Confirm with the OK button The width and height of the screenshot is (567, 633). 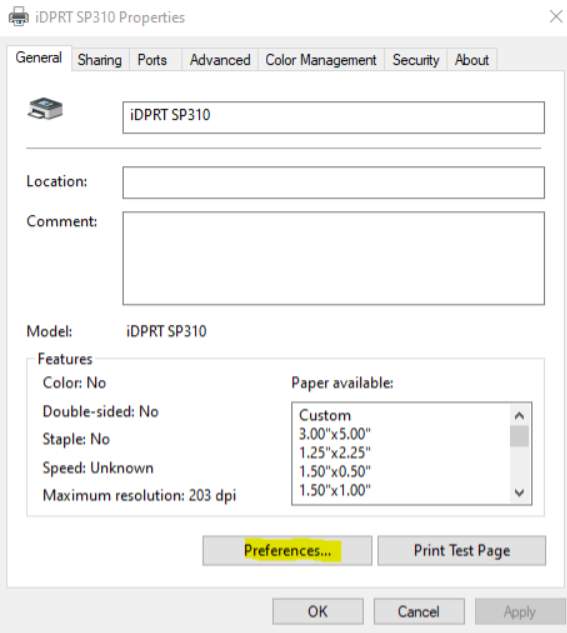(318, 612)
